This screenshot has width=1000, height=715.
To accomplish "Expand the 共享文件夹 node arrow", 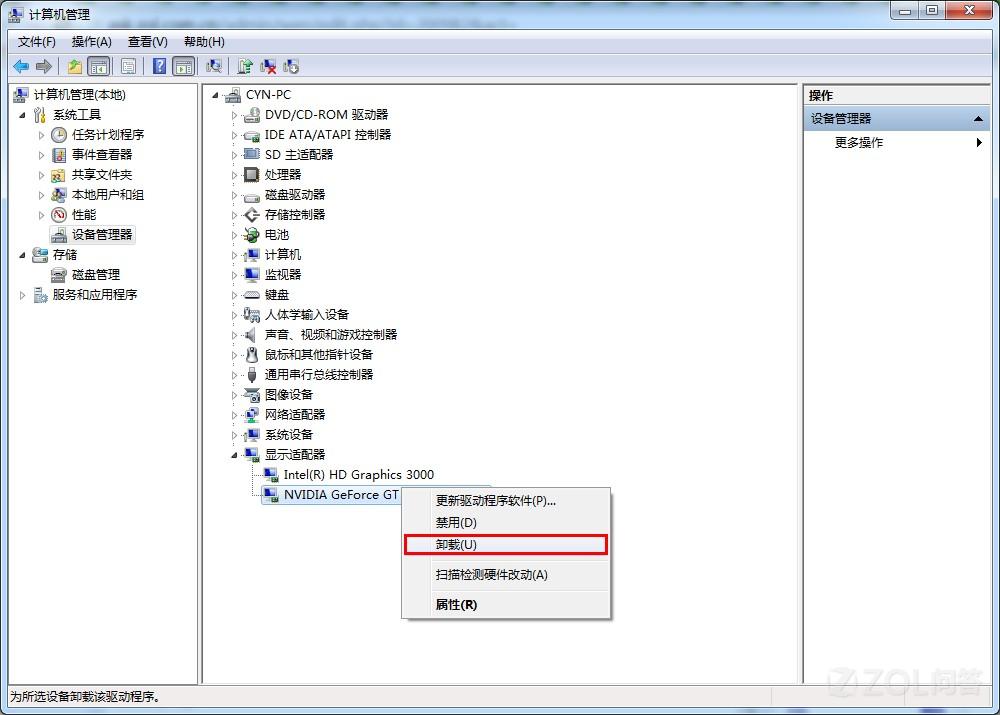I will (x=41, y=175).
